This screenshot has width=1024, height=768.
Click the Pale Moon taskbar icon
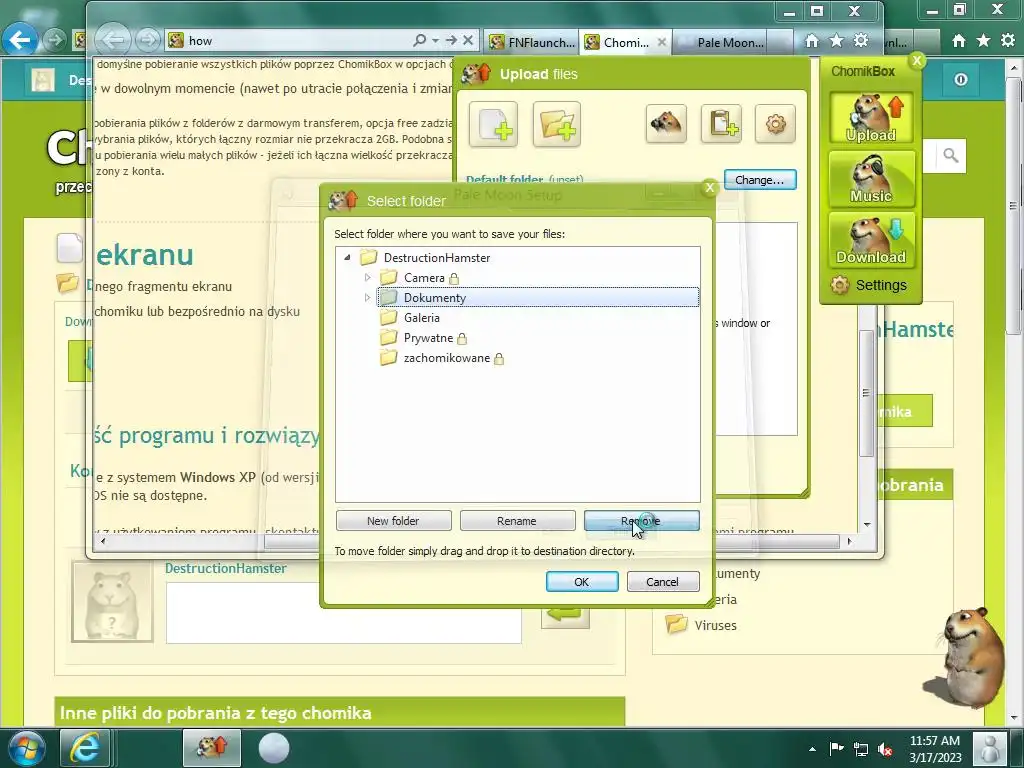(274, 748)
